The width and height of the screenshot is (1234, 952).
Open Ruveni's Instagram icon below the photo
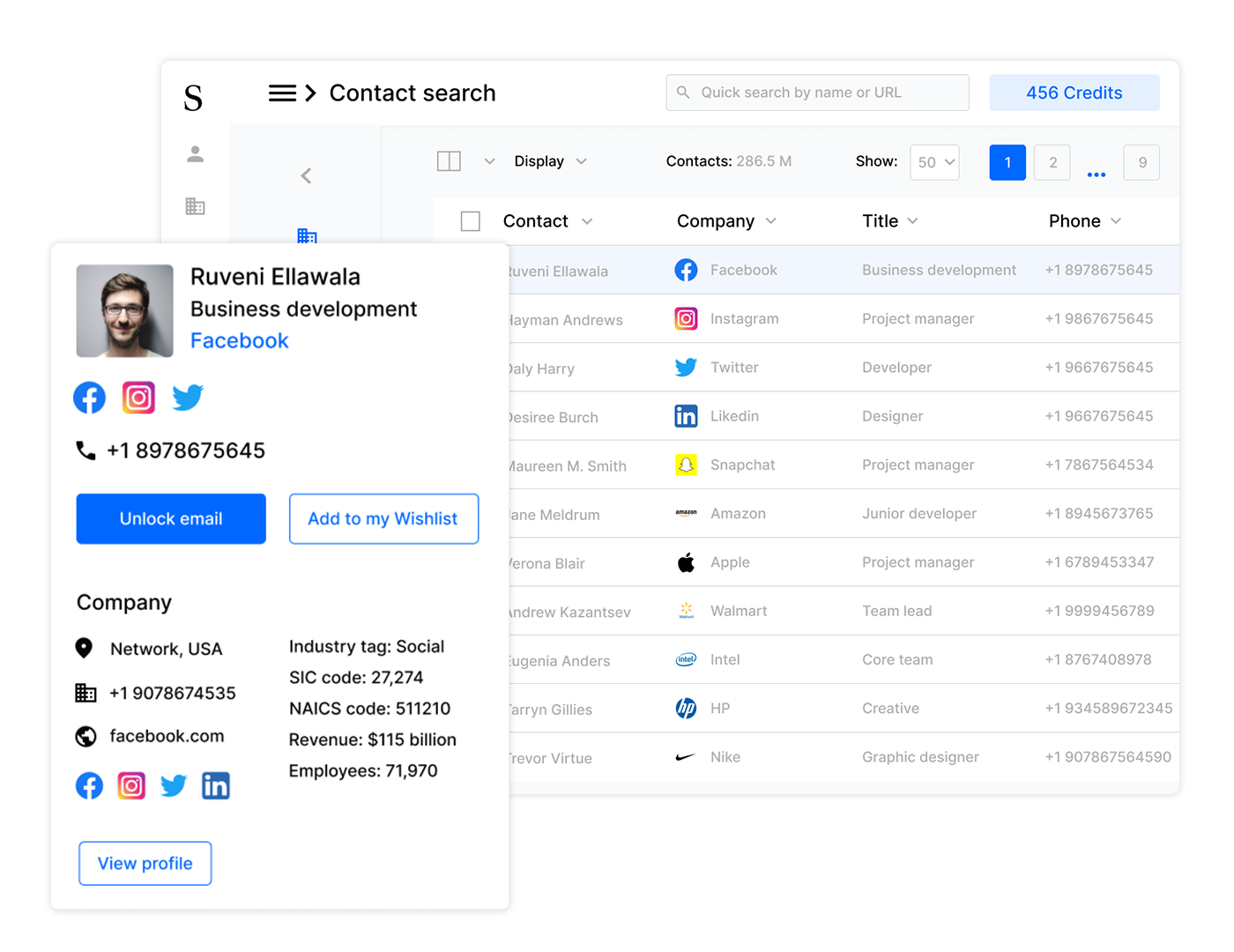(138, 398)
